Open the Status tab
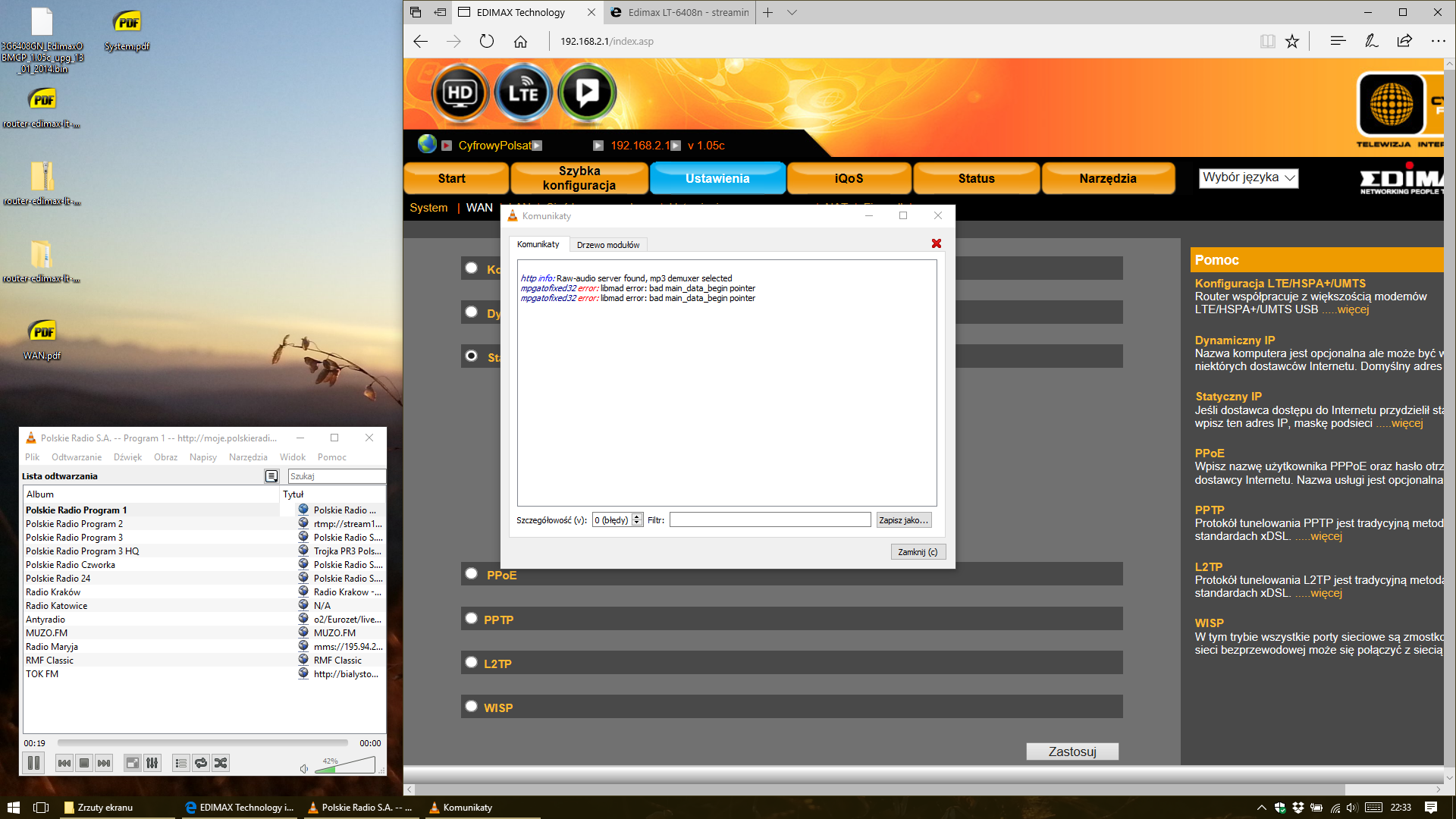Viewport: 1456px width, 819px height. point(976,178)
